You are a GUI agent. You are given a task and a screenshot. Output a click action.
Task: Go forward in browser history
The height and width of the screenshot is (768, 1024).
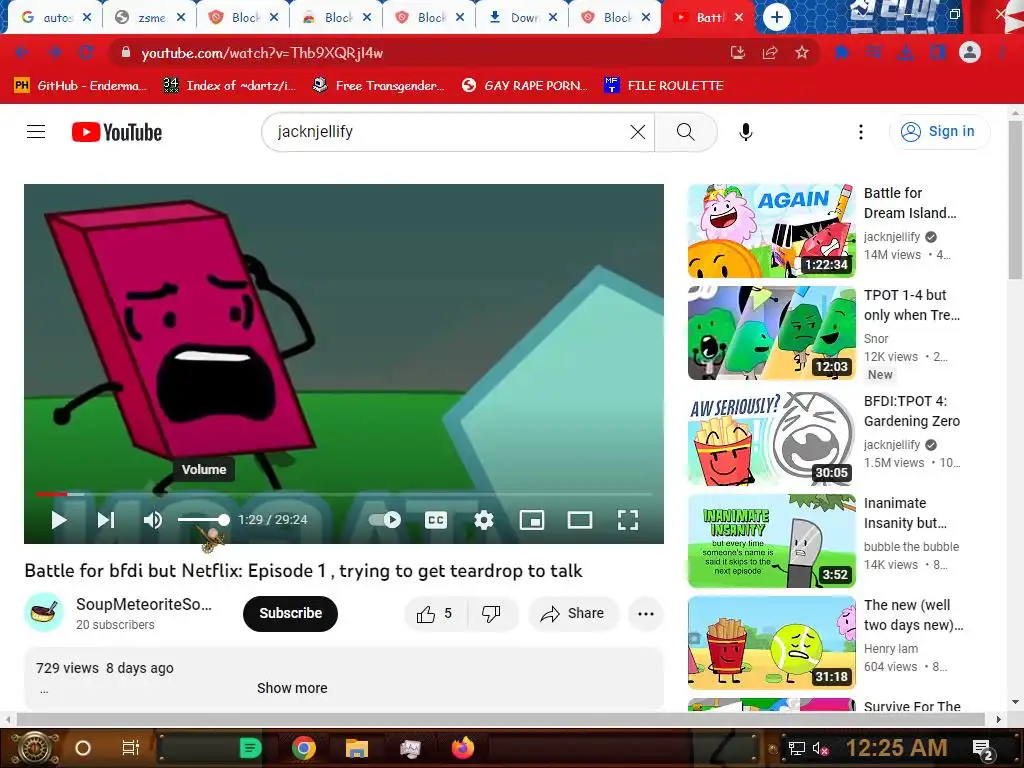(x=54, y=53)
